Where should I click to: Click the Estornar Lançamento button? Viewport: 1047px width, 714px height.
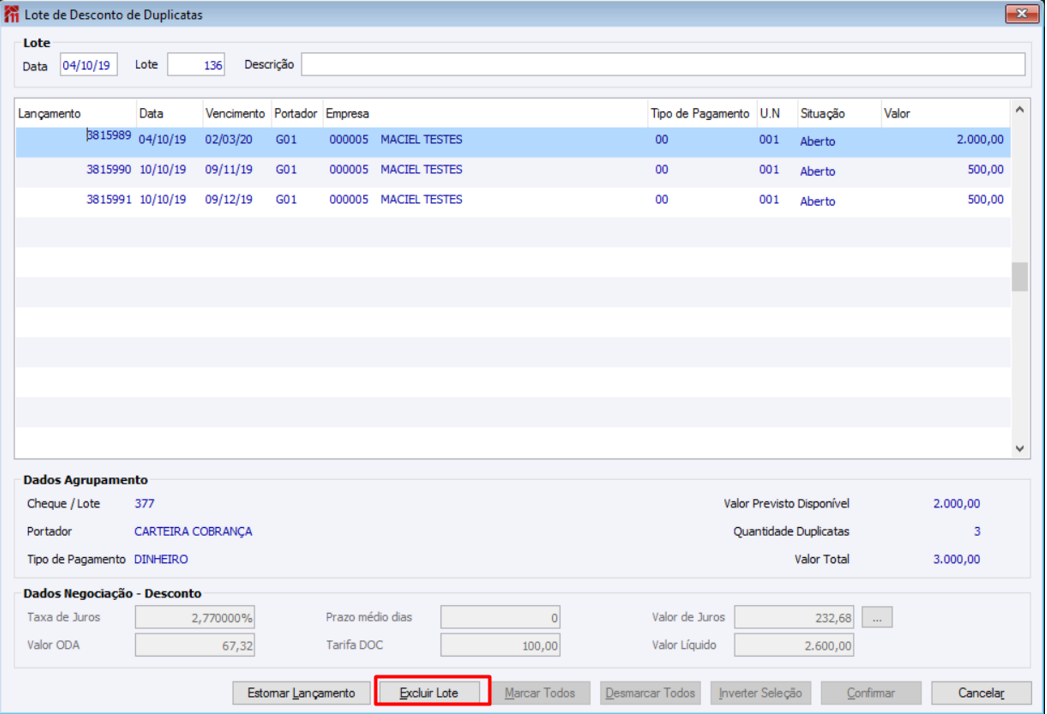point(301,693)
